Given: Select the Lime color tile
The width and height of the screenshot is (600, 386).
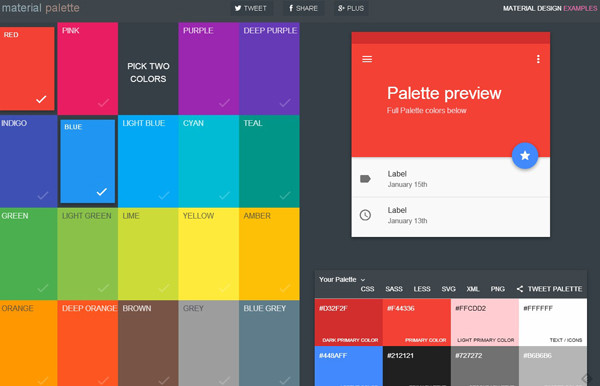Looking at the screenshot, I should (148, 254).
